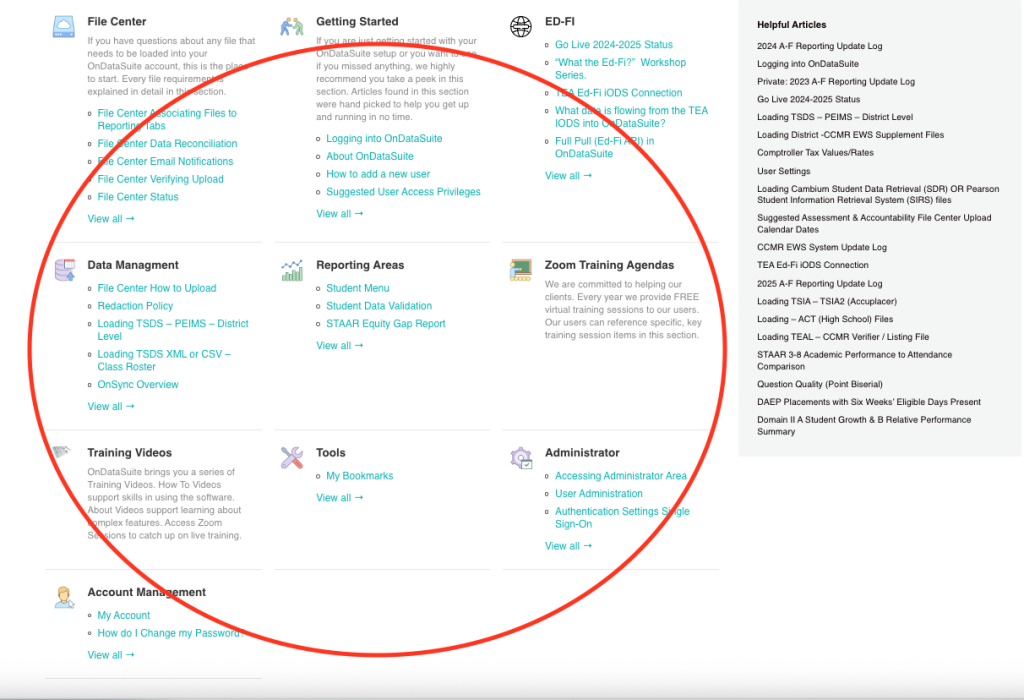Open the Redaction Policy article
The image size is (1024, 700).
pyautogui.click(x=135, y=306)
